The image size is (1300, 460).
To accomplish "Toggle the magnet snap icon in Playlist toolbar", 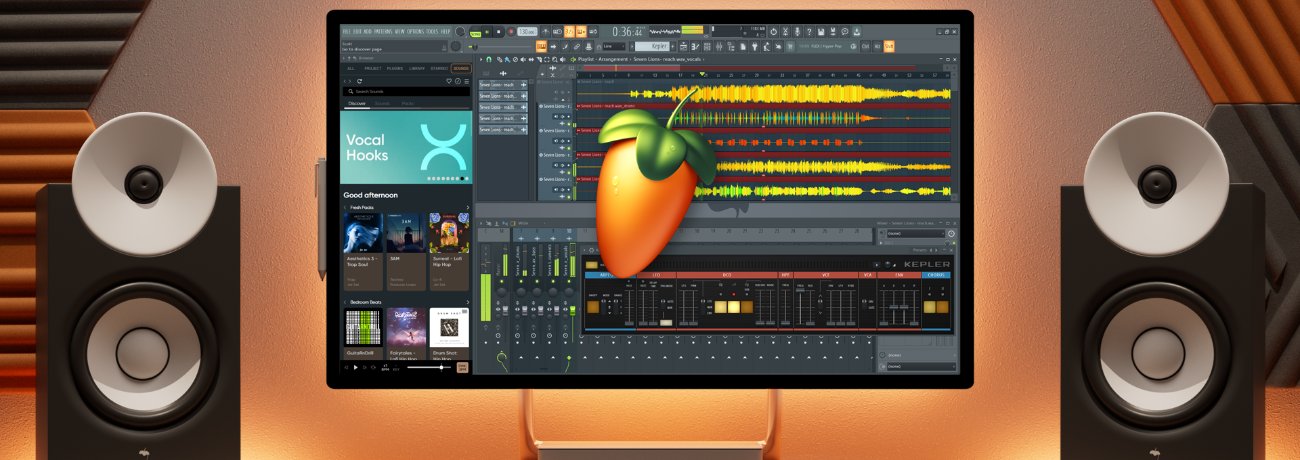I will (x=489, y=59).
